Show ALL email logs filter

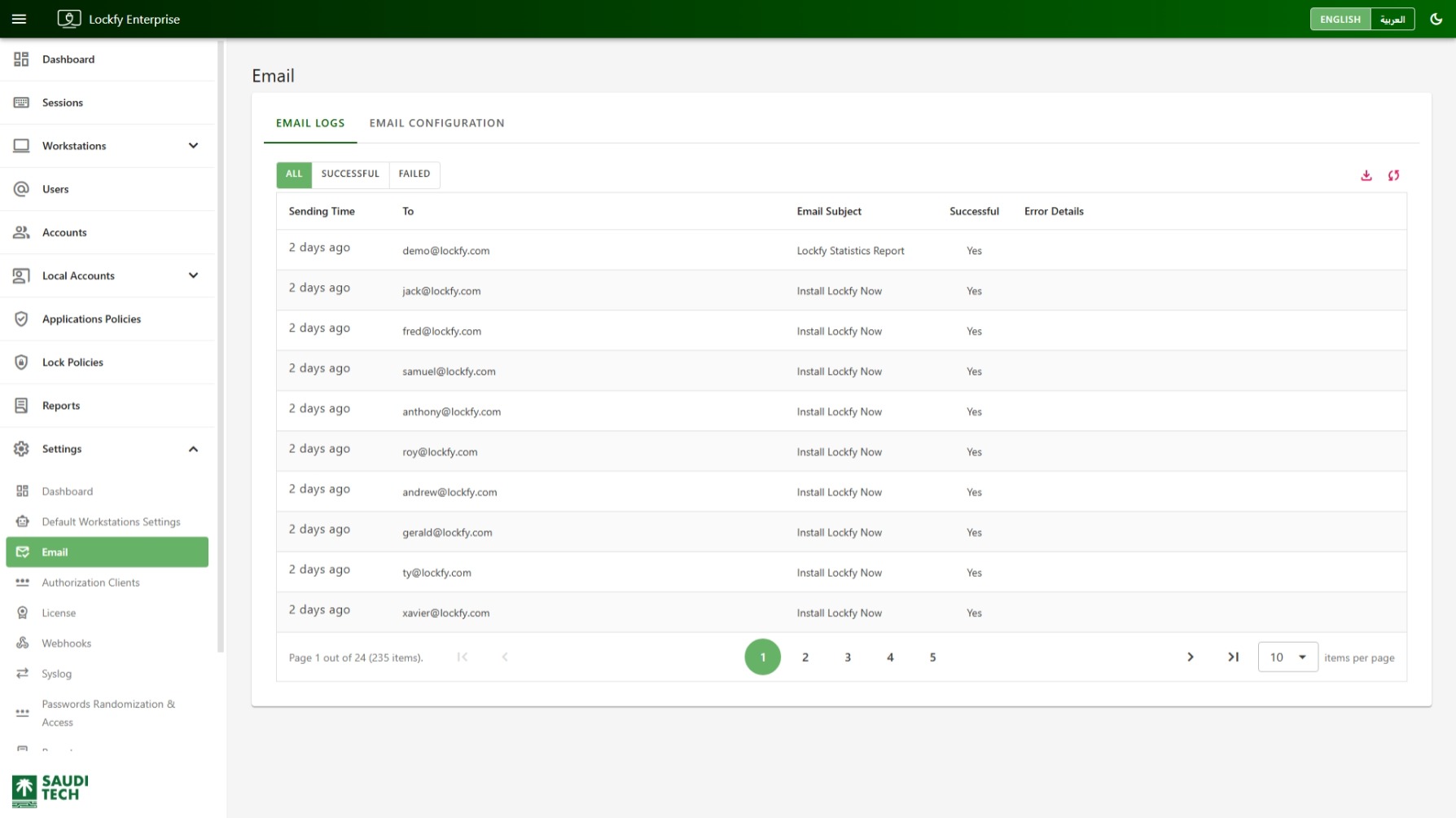click(294, 174)
